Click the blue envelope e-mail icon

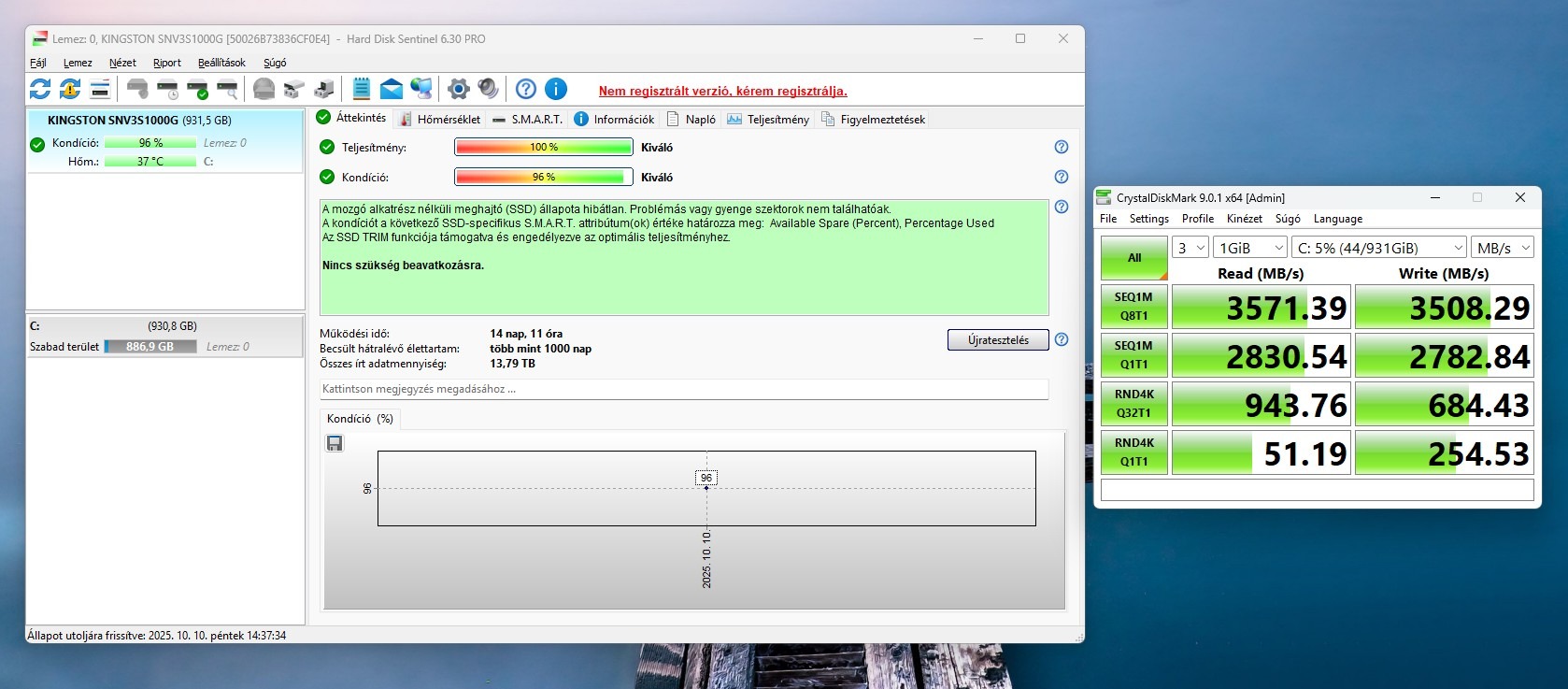pyautogui.click(x=392, y=89)
